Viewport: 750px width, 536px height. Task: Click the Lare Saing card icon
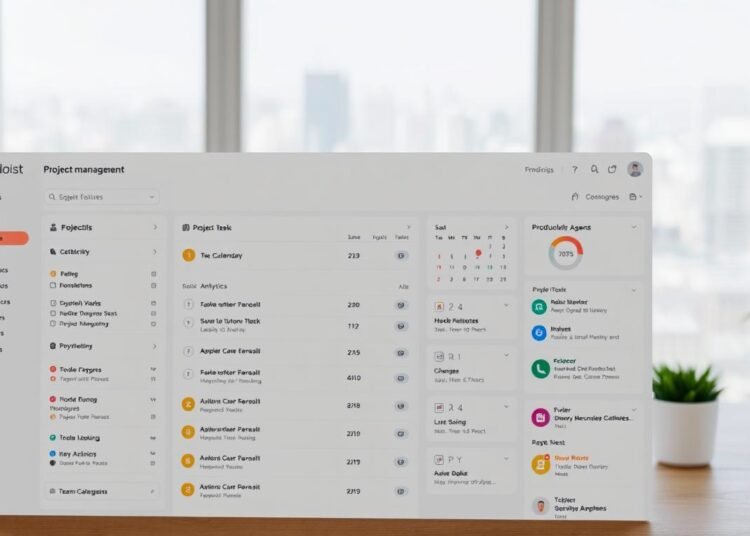pos(439,408)
